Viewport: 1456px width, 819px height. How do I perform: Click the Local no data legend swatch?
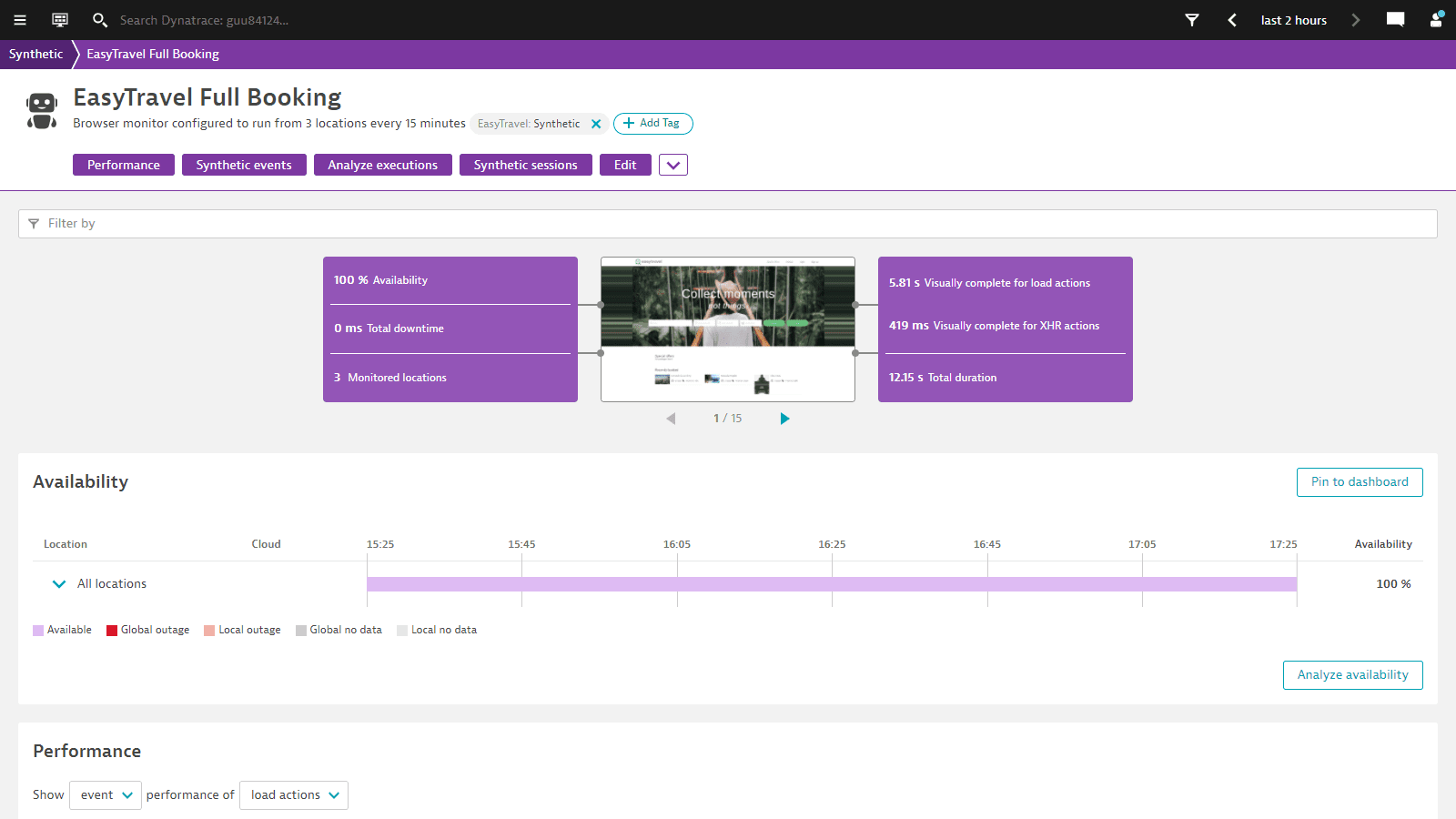(x=402, y=631)
